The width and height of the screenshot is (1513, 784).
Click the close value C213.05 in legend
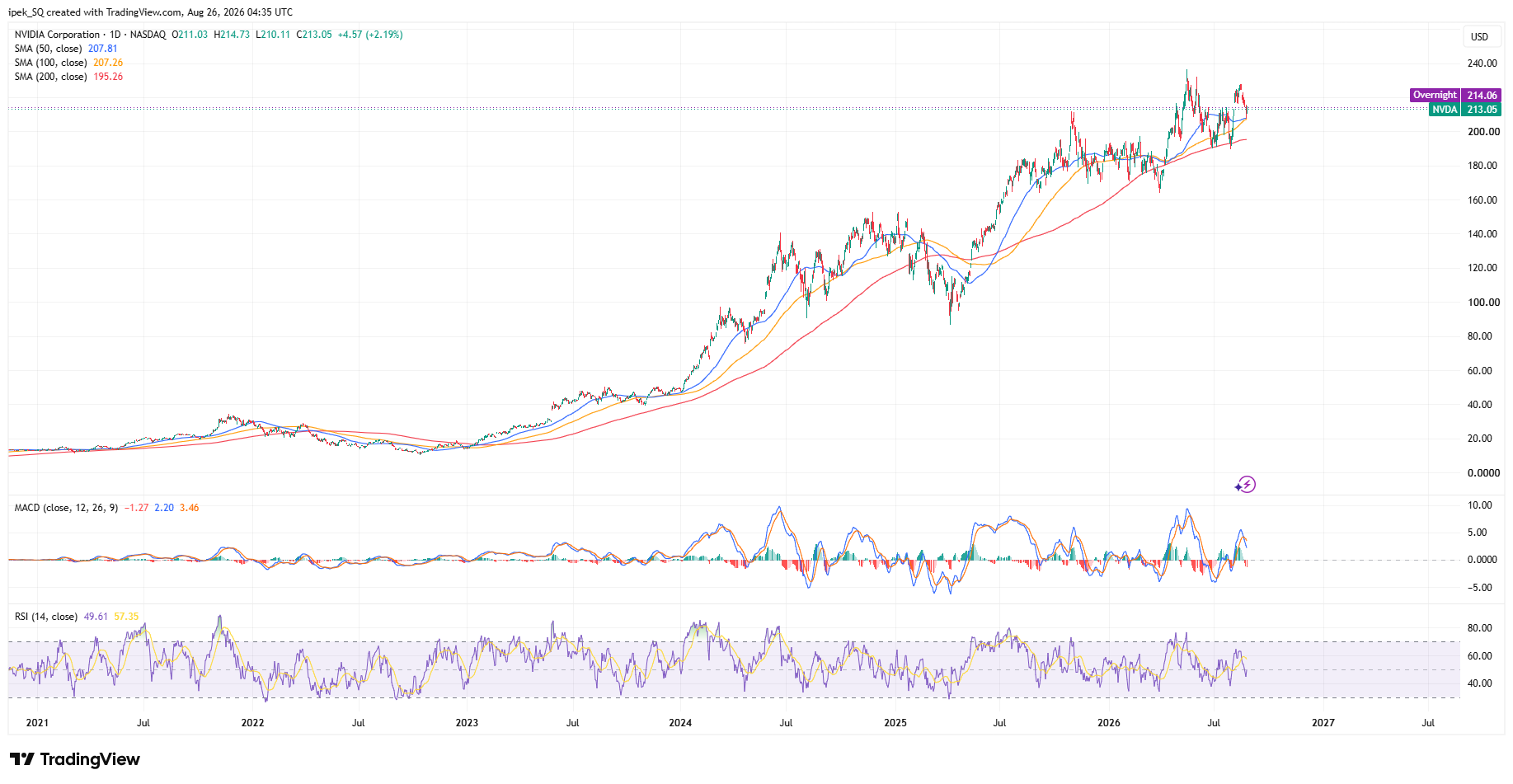(314, 35)
